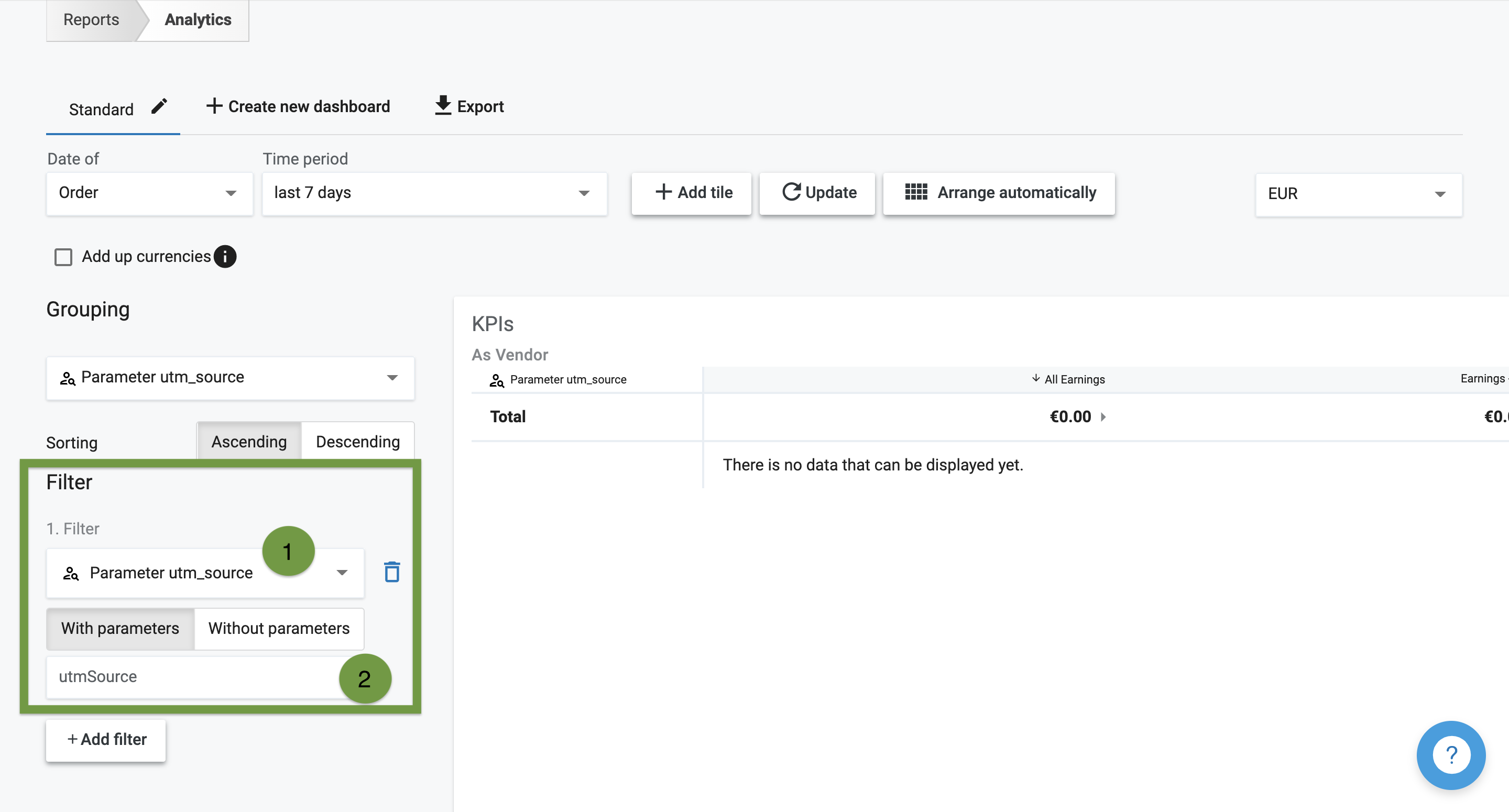Click Arrange automatically grid icon button
Viewport: 1509px width, 812px height.
[999, 193]
